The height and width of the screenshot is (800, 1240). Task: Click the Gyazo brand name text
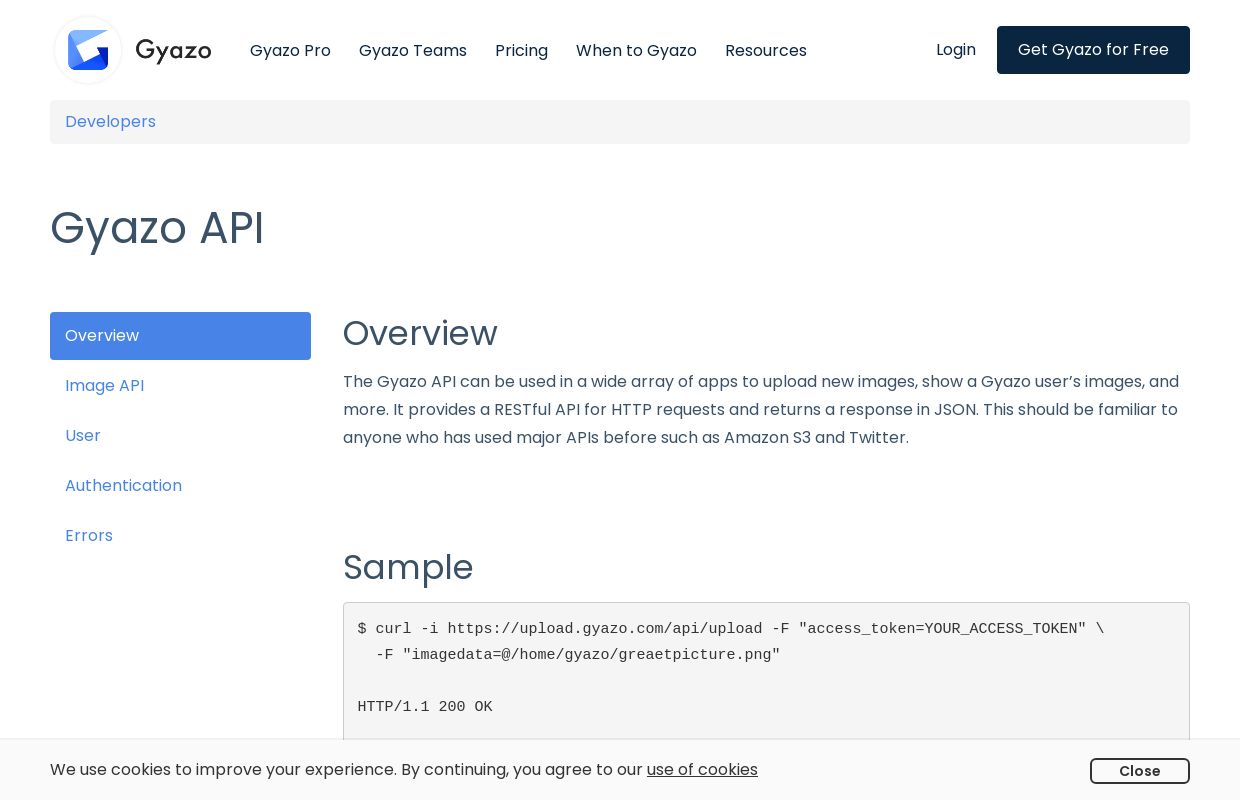pos(173,50)
